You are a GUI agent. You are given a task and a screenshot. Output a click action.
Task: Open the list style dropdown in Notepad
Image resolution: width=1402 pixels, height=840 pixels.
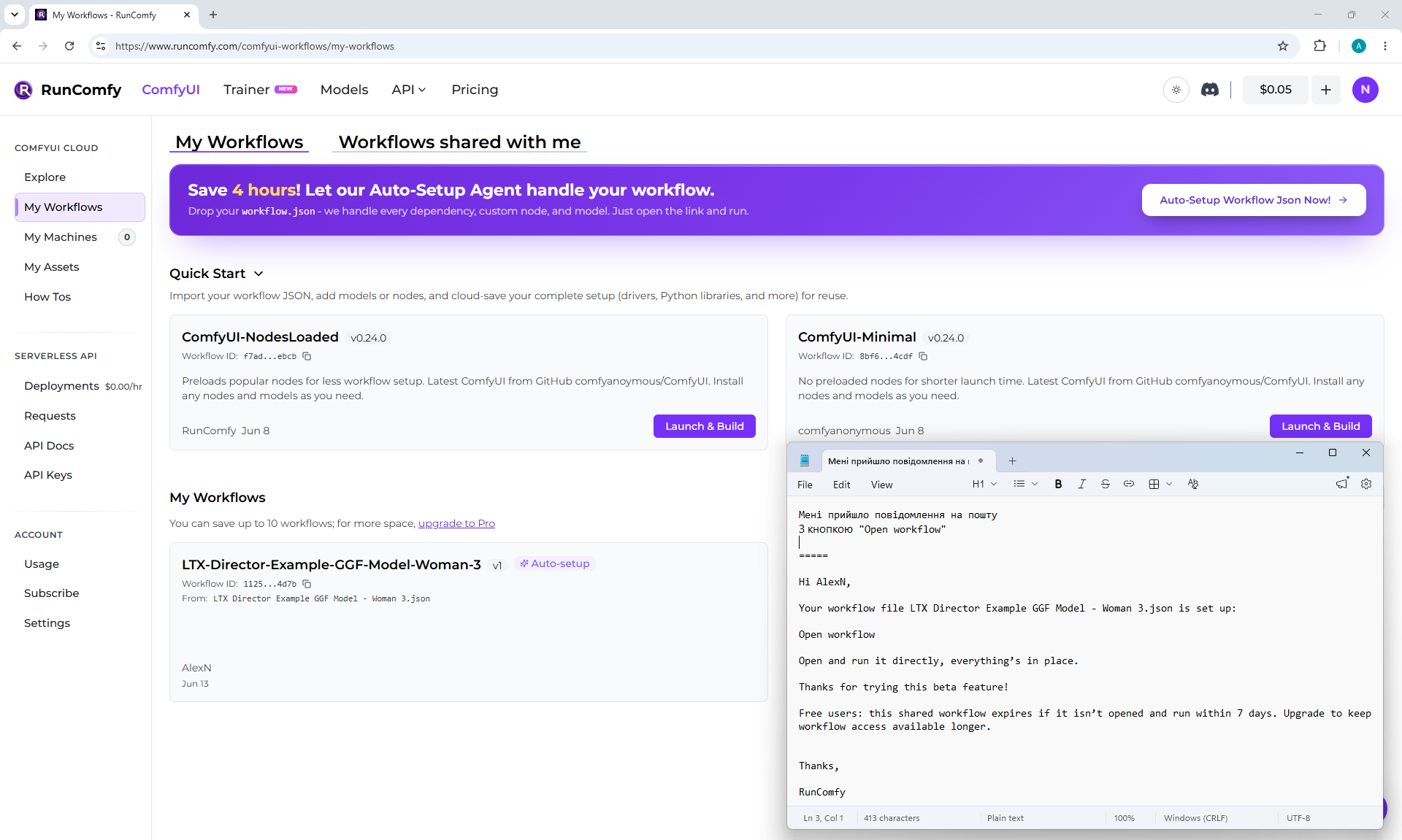click(1025, 484)
